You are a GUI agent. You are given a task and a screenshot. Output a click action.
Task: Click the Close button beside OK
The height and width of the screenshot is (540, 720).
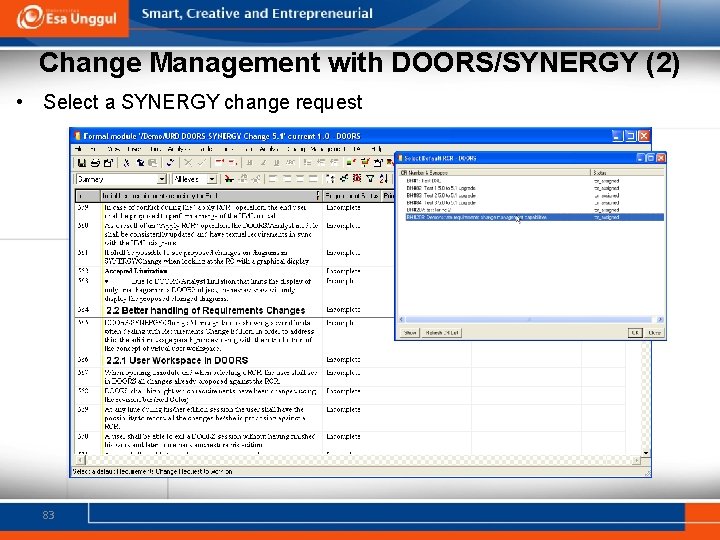click(654, 333)
